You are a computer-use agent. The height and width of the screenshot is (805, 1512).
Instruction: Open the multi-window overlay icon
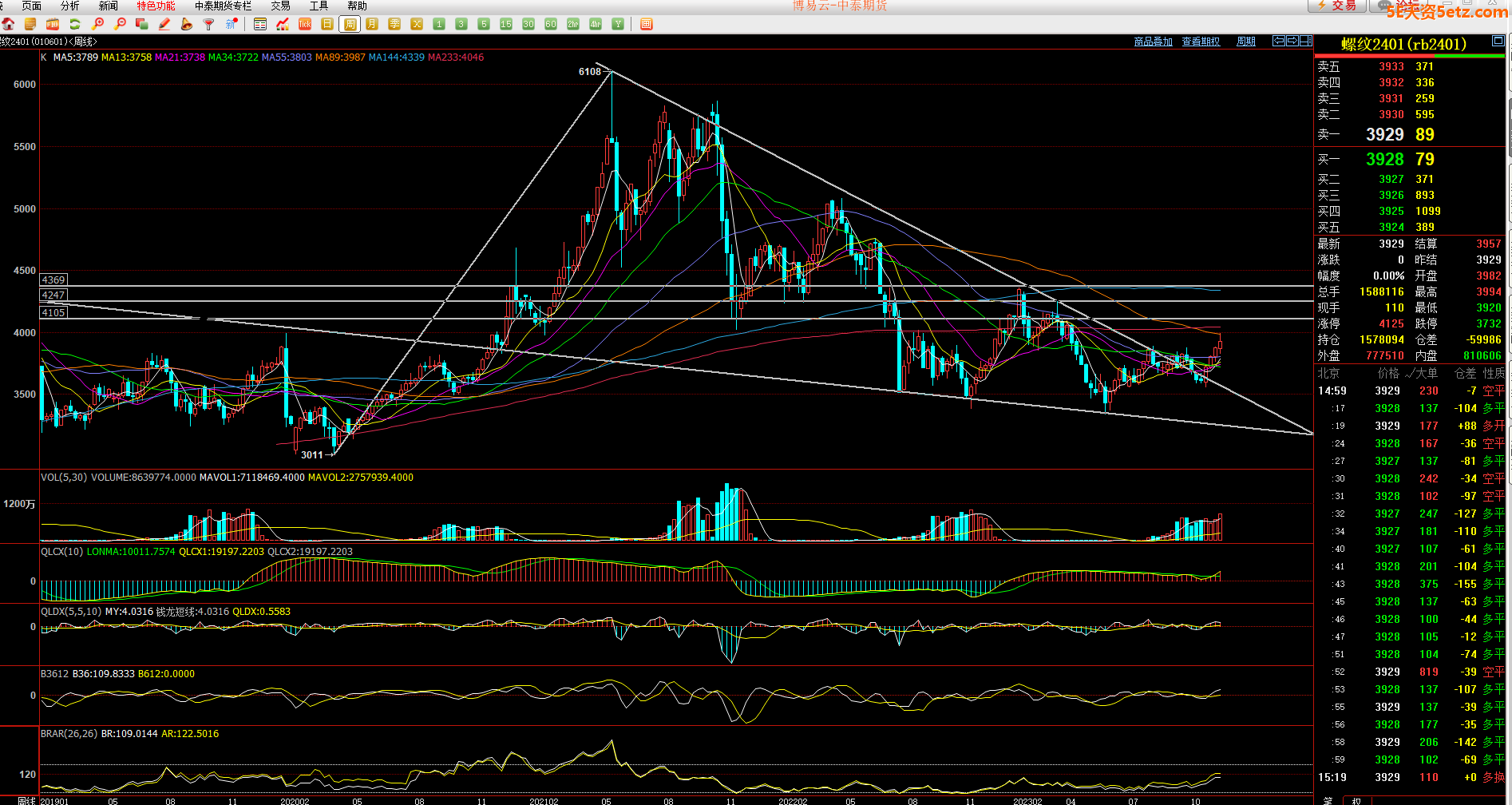click(142, 24)
